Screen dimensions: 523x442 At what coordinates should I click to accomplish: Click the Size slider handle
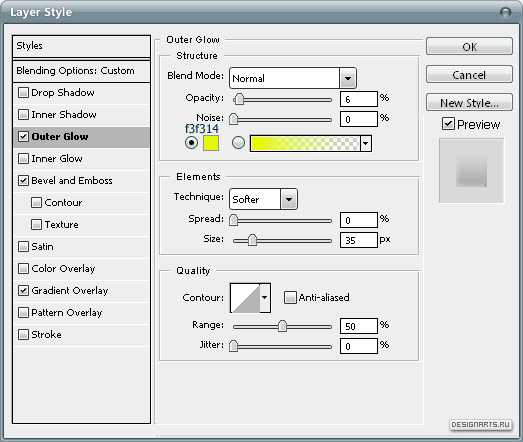252,240
